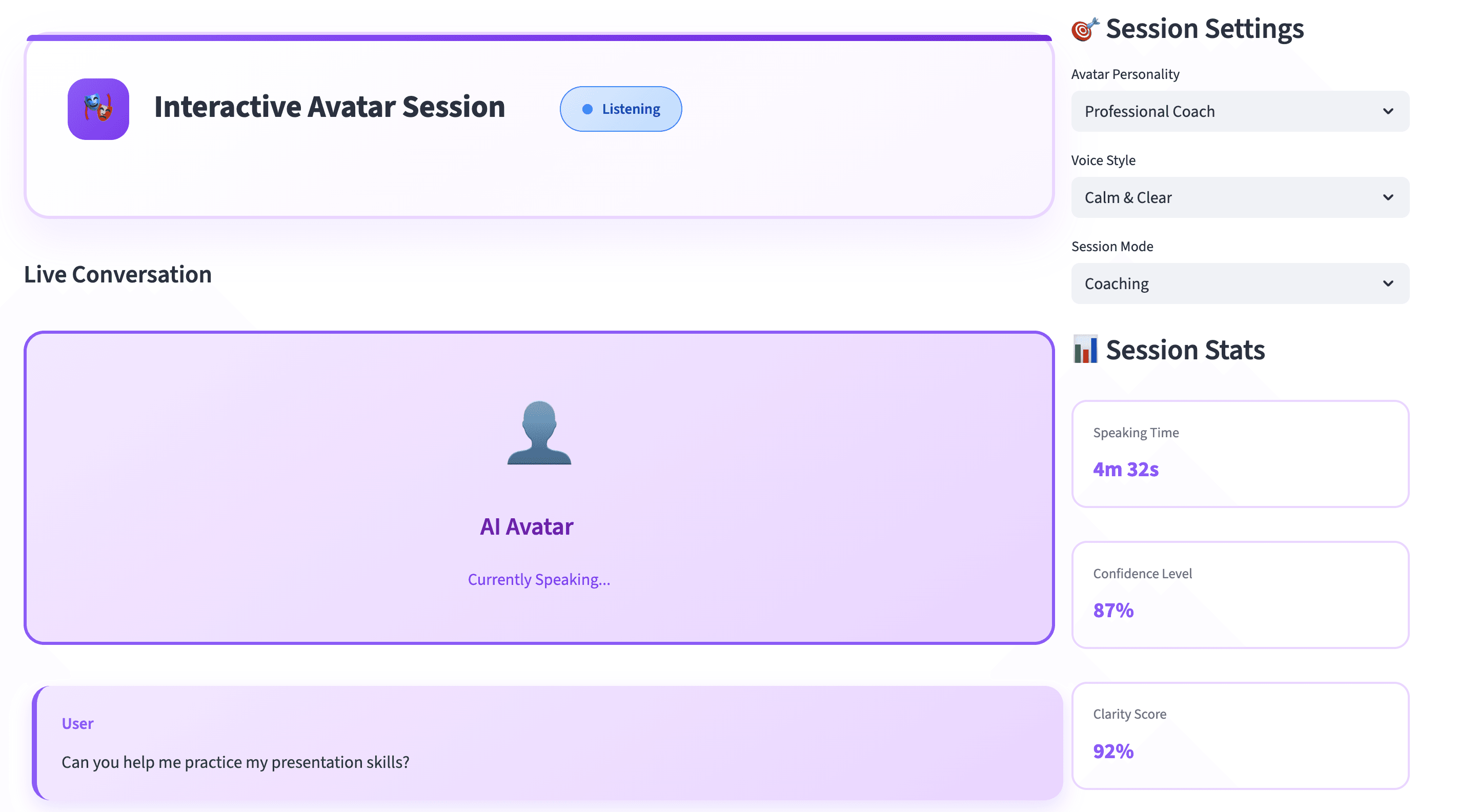Click the Listening status badge
1458x812 pixels.
[620, 109]
